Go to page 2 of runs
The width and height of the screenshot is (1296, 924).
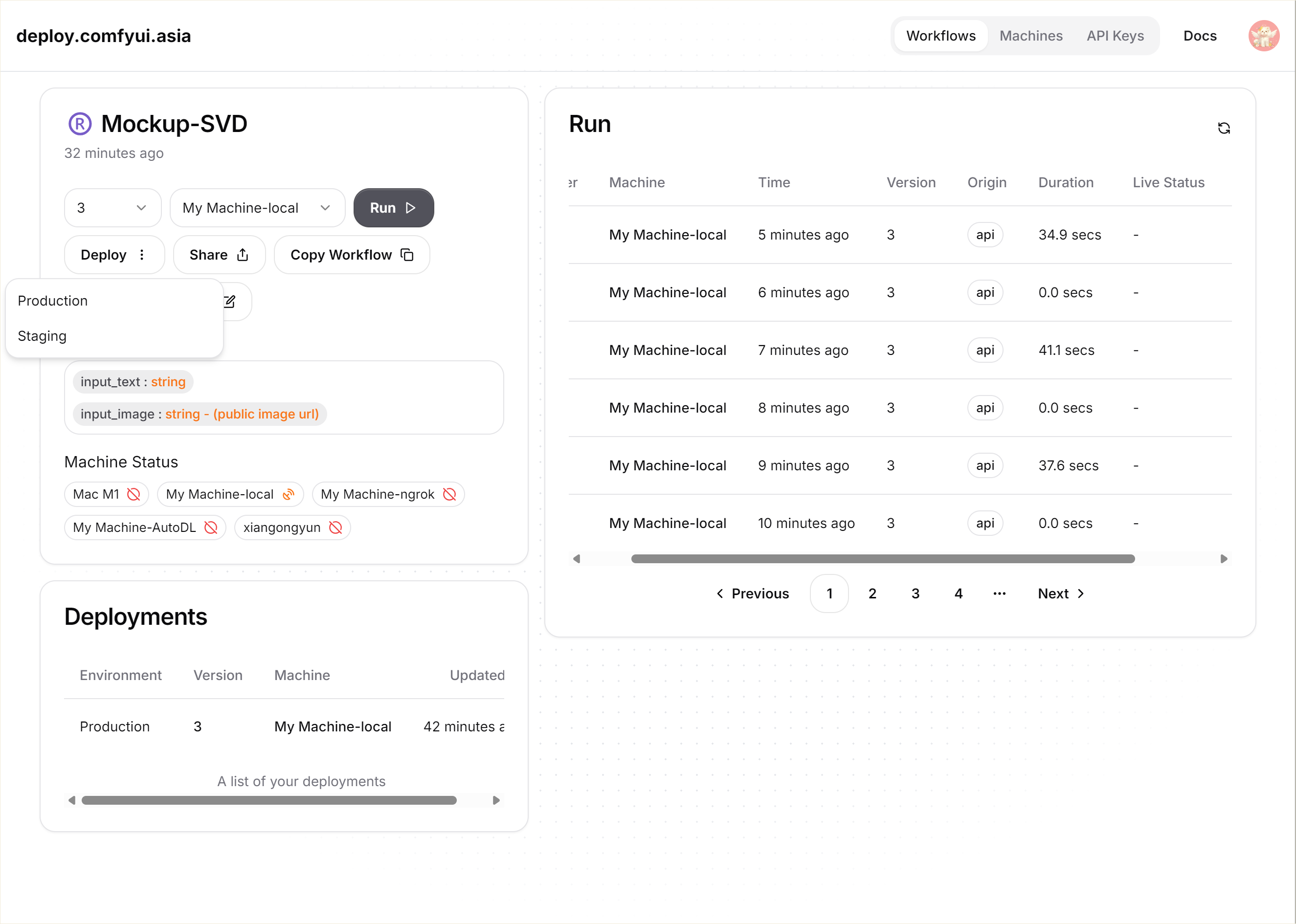[x=872, y=594]
